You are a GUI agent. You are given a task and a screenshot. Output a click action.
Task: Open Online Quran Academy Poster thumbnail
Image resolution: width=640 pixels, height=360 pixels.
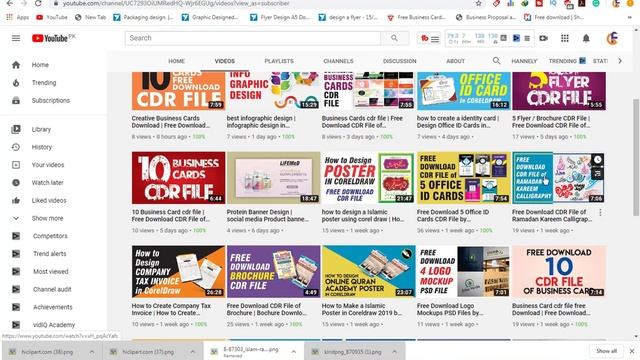pyautogui.click(x=368, y=271)
